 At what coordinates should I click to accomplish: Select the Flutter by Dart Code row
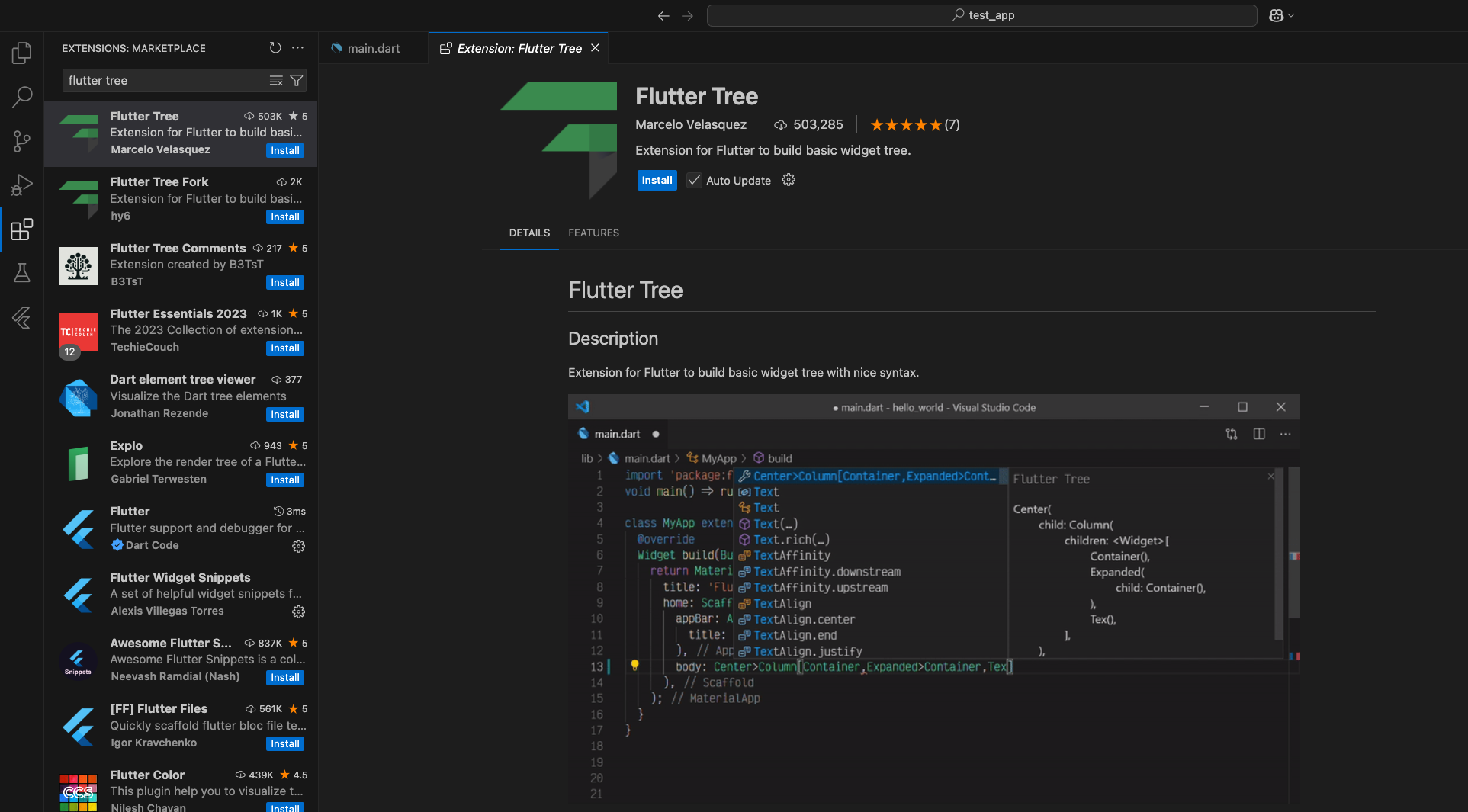(x=181, y=528)
